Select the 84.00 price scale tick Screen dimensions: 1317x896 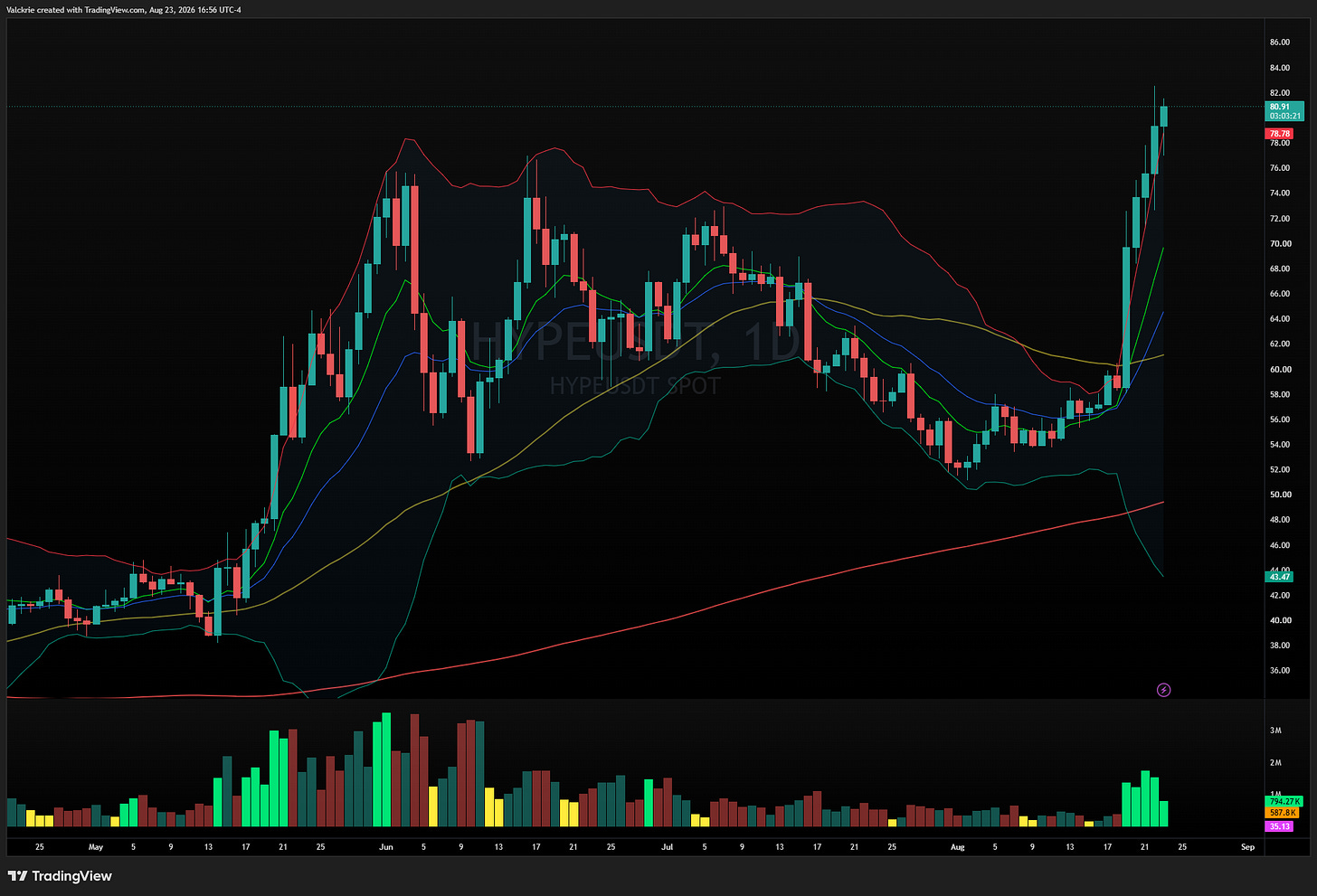pos(1280,68)
